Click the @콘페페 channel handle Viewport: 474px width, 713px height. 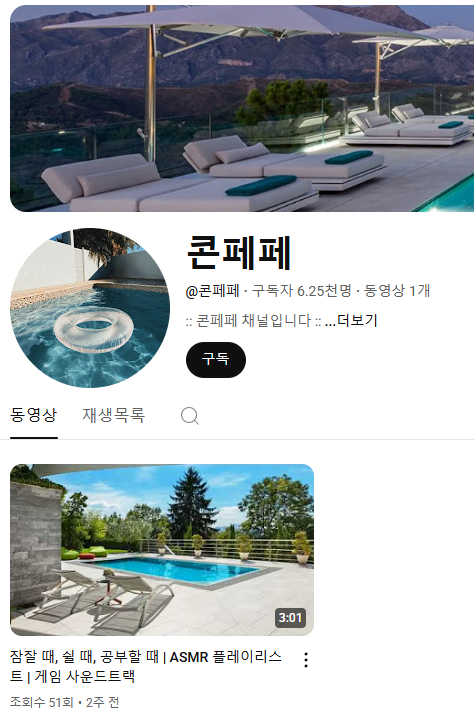pos(212,291)
